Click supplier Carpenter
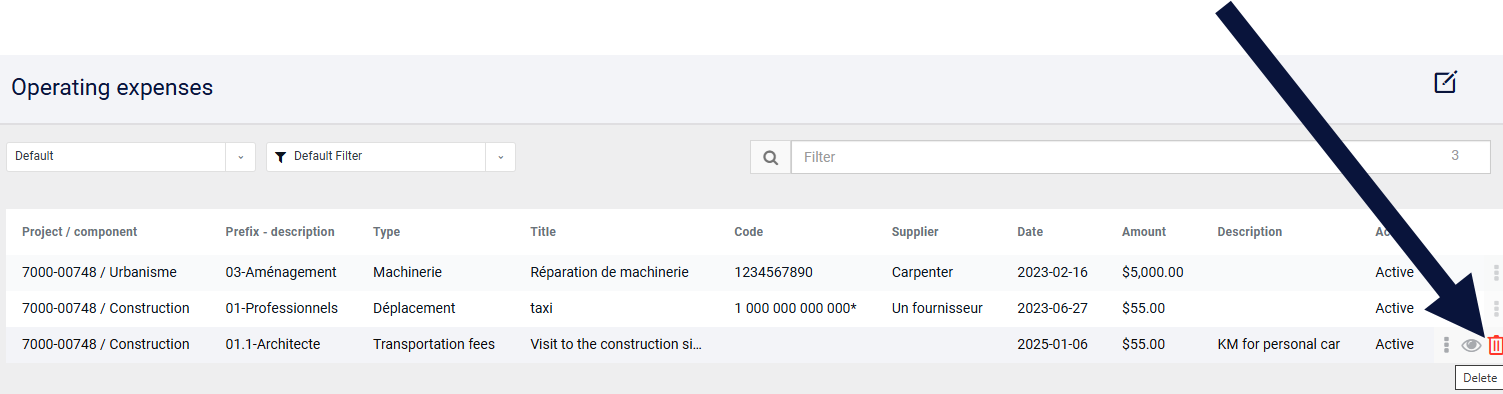 click(x=922, y=272)
